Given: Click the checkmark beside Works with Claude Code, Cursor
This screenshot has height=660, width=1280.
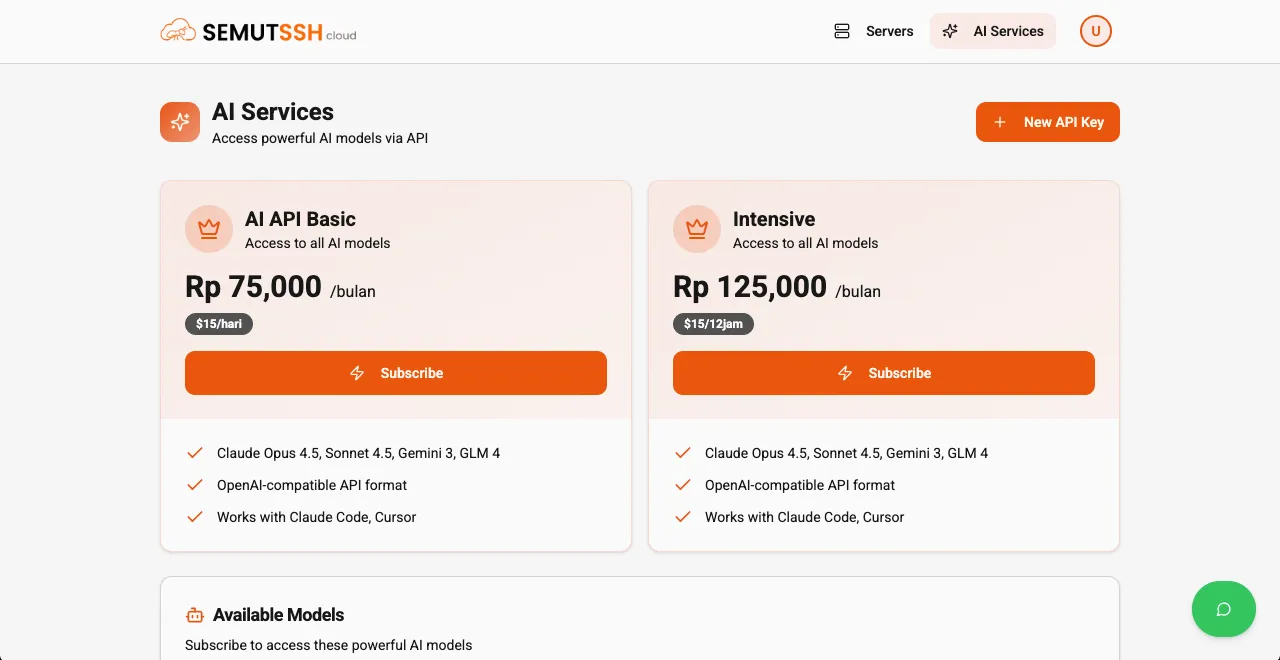Looking at the screenshot, I should click(194, 517).
